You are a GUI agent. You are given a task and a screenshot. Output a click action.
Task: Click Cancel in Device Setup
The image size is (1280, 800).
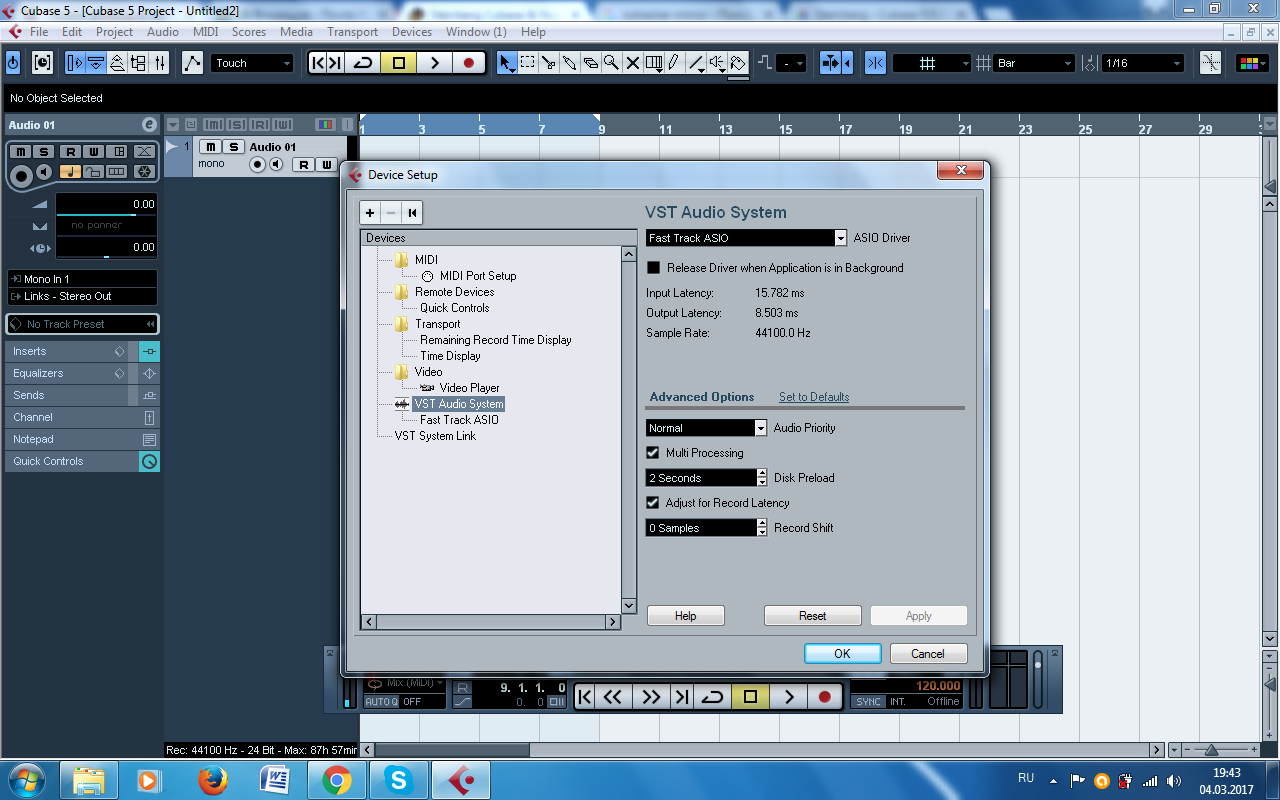click(928, 653)
